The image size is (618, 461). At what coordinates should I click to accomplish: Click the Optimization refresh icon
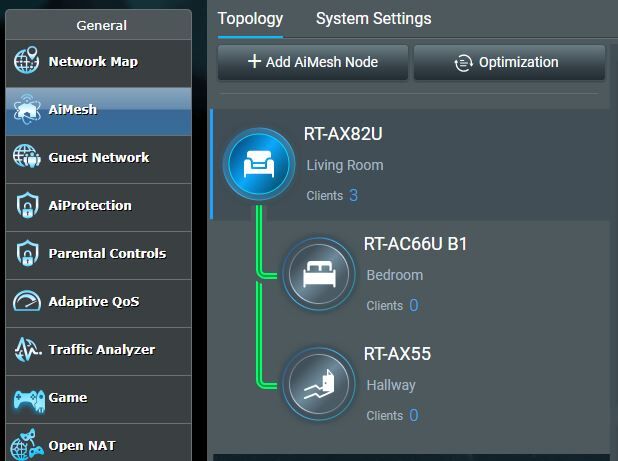pos(464,63)
